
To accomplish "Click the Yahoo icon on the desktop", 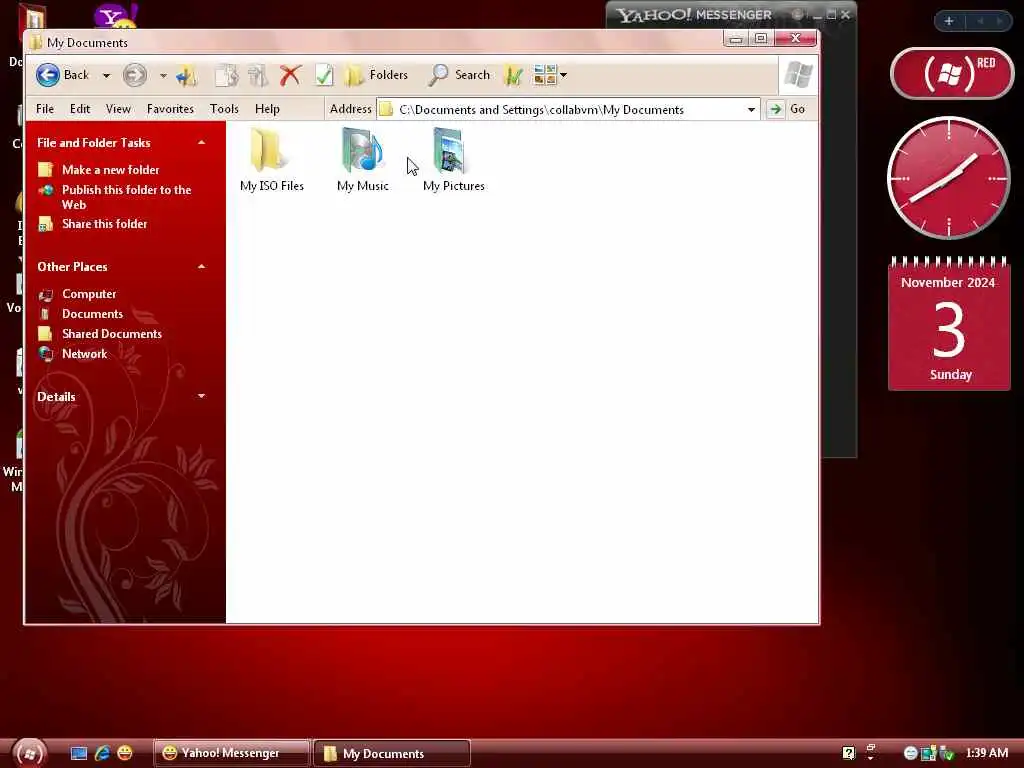I will (x=116, y=16).
